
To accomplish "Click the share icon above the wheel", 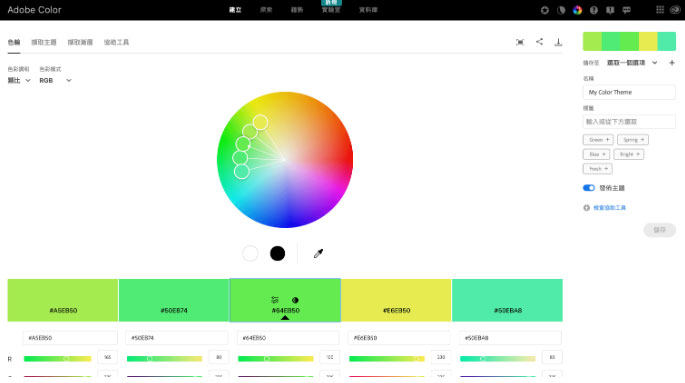I will 540,41.
